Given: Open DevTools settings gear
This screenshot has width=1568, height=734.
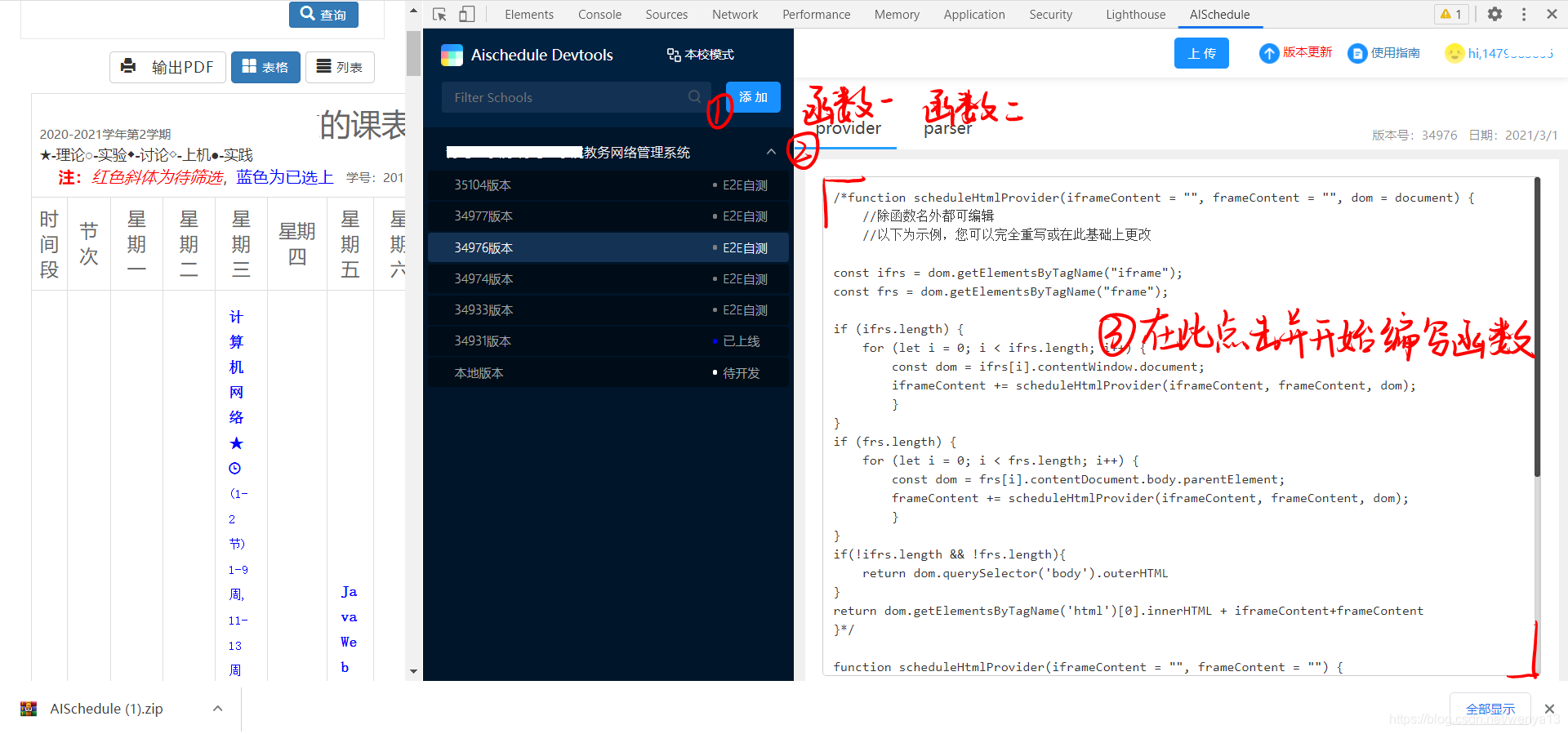Looking at the screenshot, I should point(1494,14).
